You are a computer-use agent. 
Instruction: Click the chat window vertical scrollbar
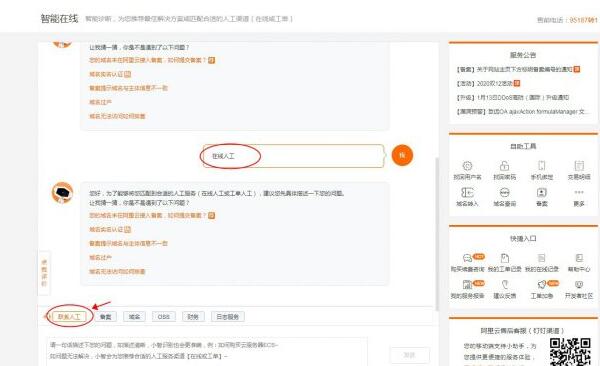(x=437, y=234)
